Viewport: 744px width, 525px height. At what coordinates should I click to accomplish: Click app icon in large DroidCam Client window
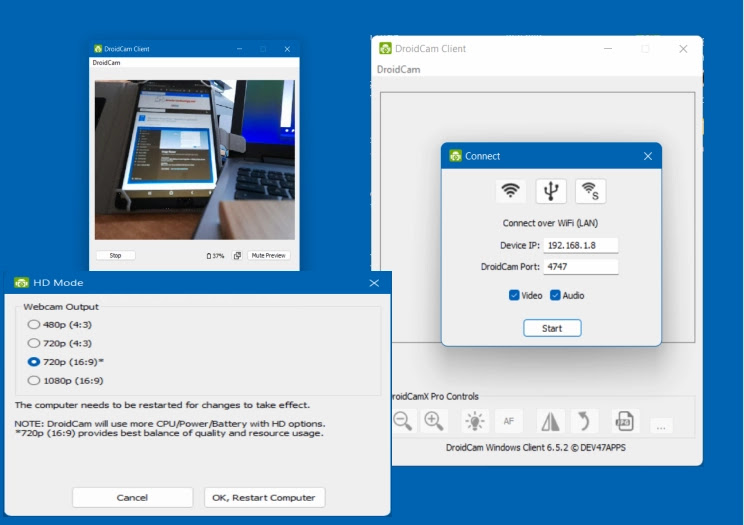coord(385,48)
